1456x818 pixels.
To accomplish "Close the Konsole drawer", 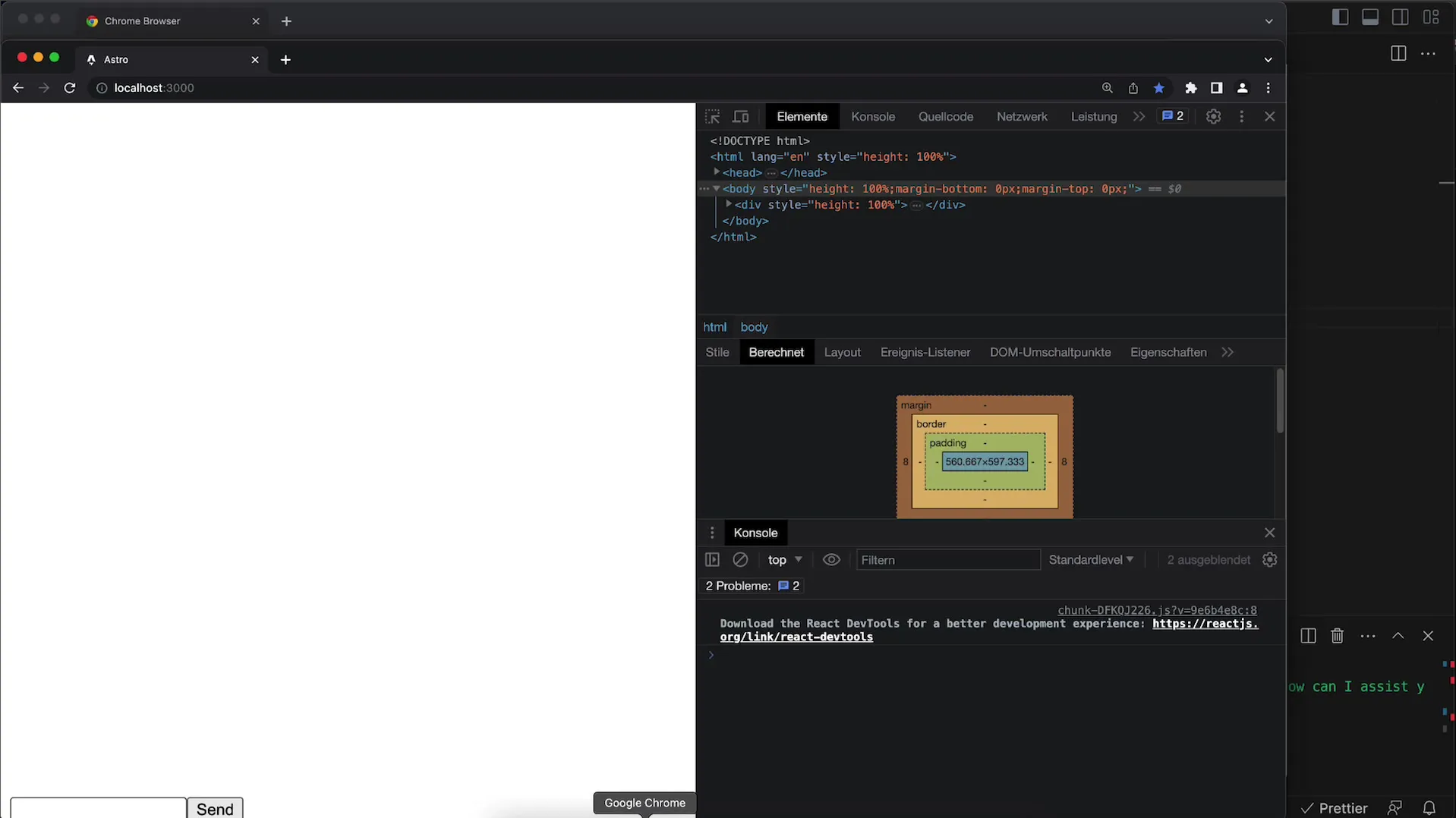I will [x=1270, y=533].
